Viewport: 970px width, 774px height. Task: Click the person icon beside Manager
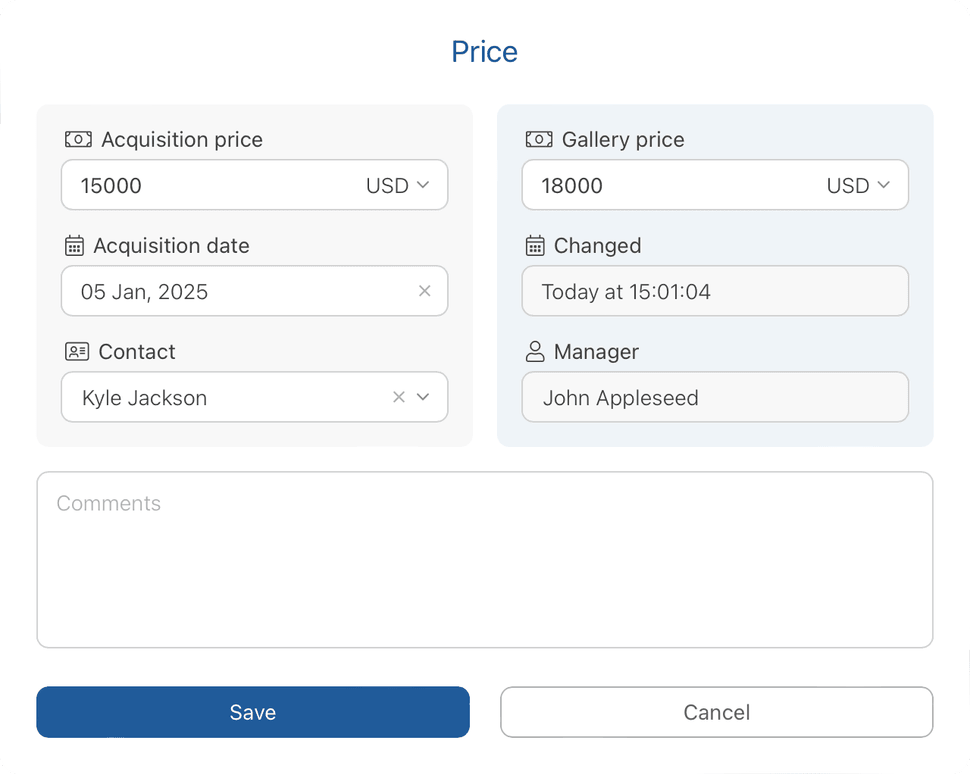click(535, 351)
